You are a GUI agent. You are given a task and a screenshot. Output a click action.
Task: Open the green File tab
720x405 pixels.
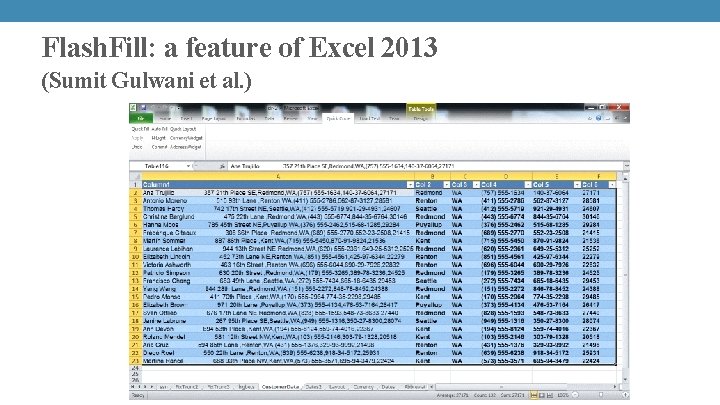(x=141, y=118)
